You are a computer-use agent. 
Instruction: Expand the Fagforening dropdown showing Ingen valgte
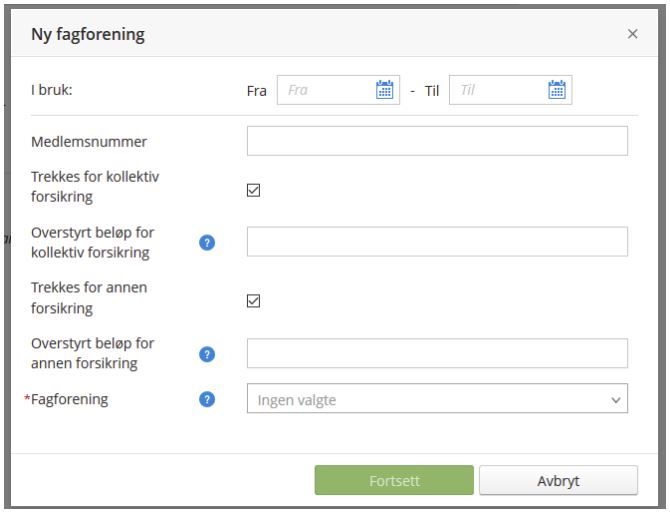(437, 399)
